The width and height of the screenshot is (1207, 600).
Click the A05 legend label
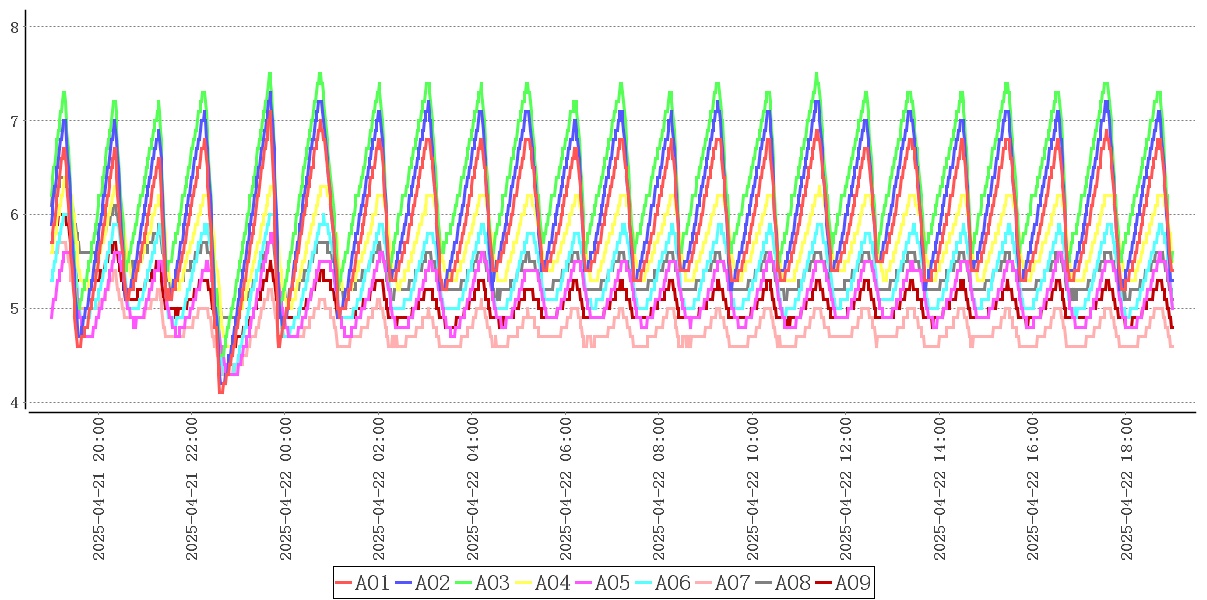602,583
